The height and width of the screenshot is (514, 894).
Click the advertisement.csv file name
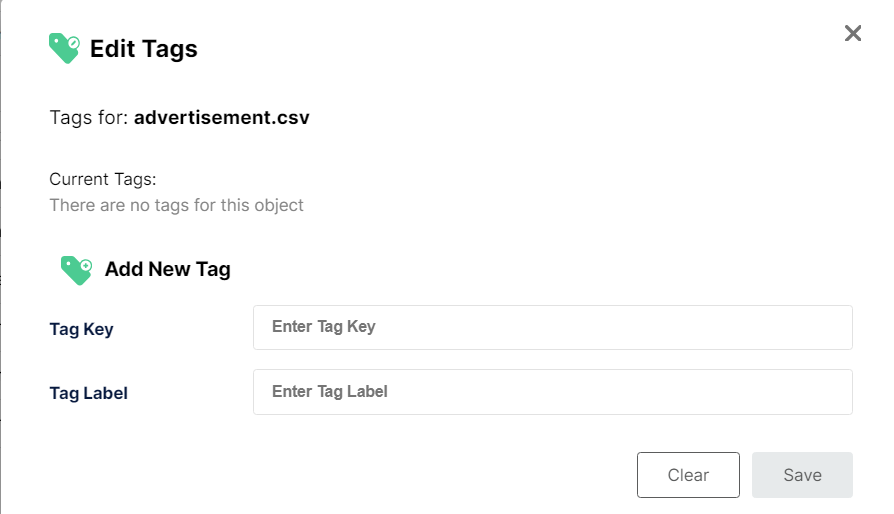click(222, 117)
